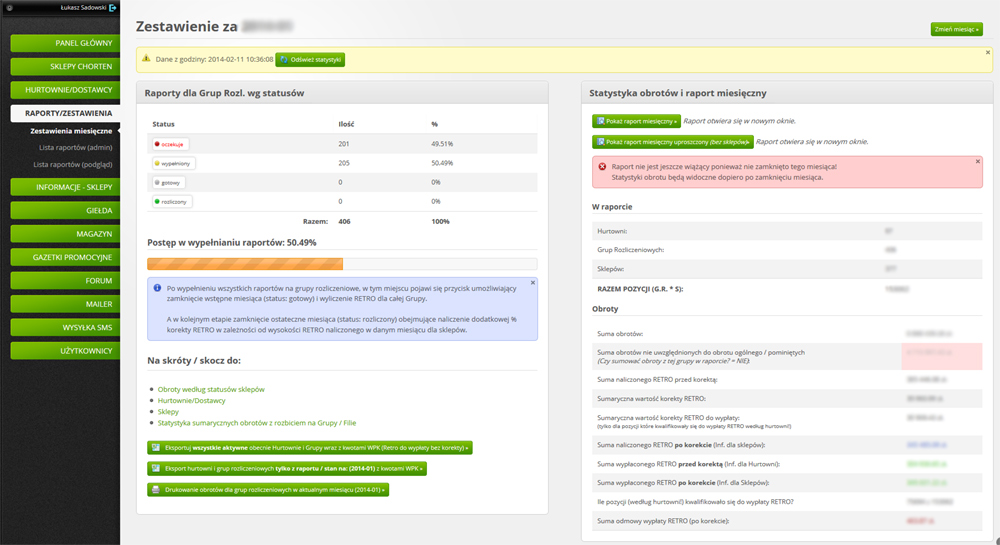Go to Lista raportów (admin) submenu
Screen dimensions: 1000x545
[71, 147]
